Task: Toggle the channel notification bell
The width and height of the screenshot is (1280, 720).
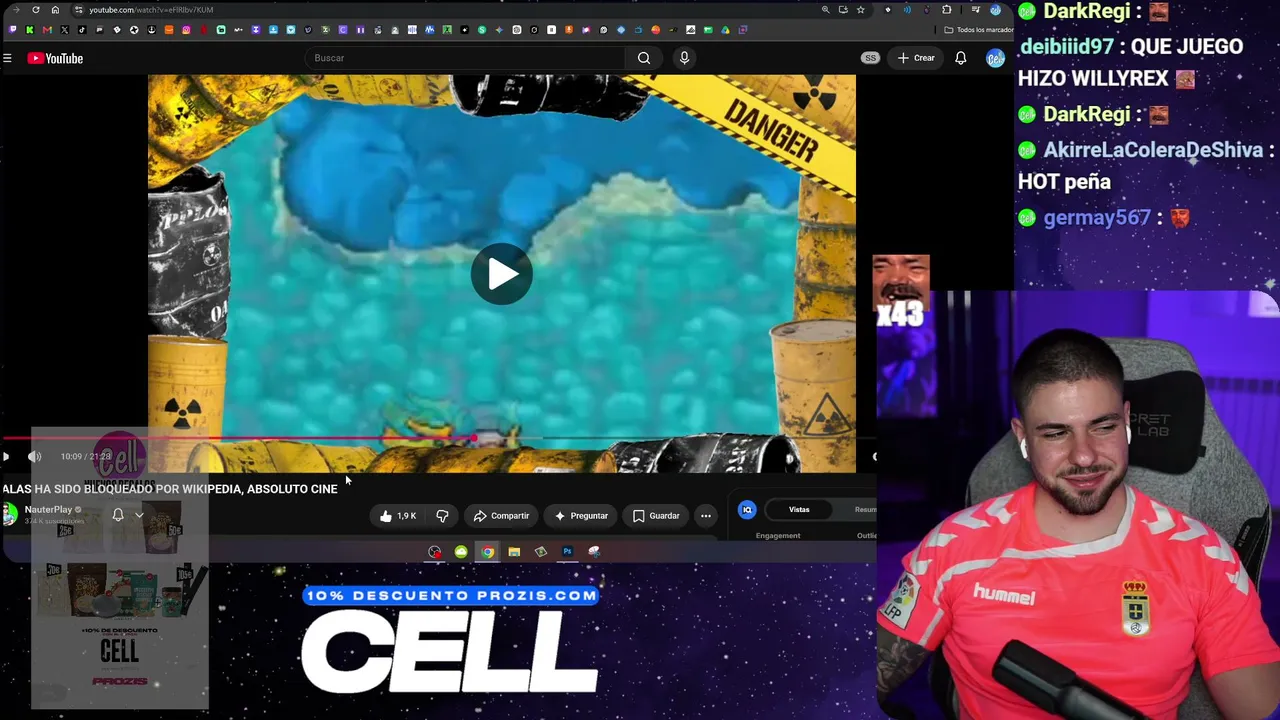Action: click(x=118, y=515)
